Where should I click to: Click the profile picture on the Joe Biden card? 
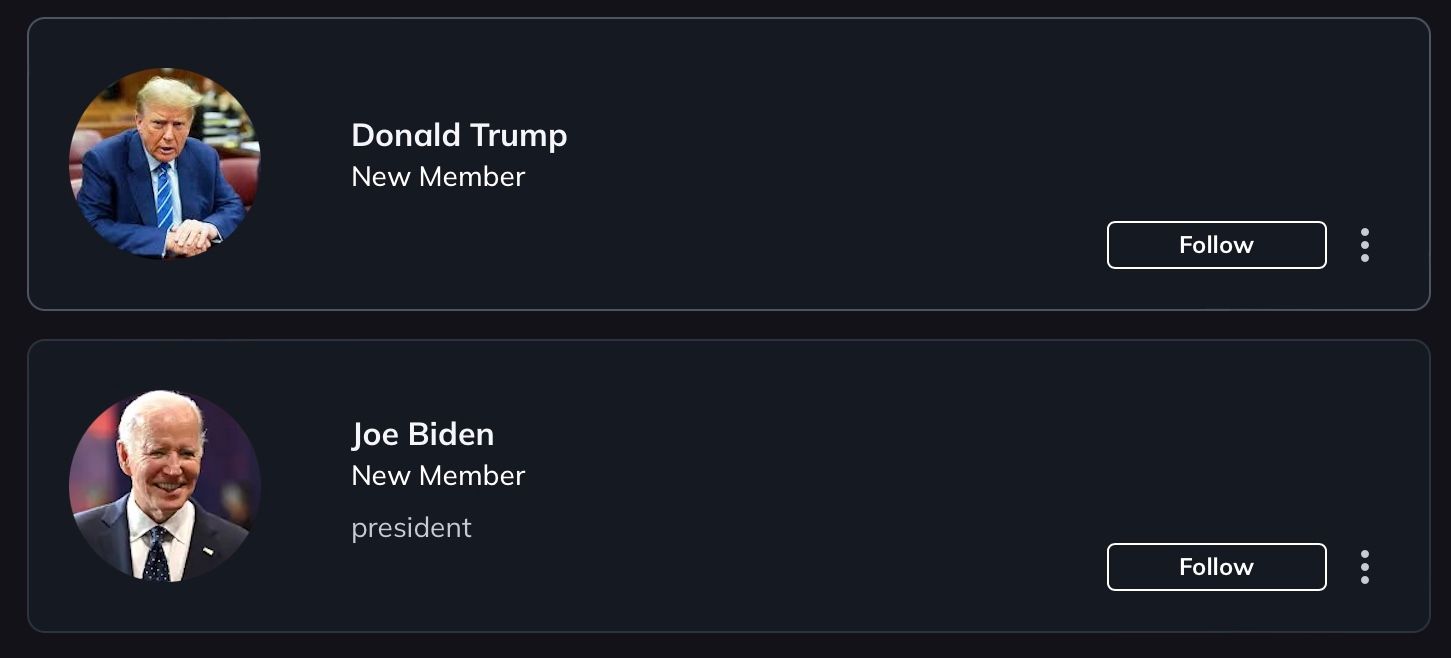point(165,486)
